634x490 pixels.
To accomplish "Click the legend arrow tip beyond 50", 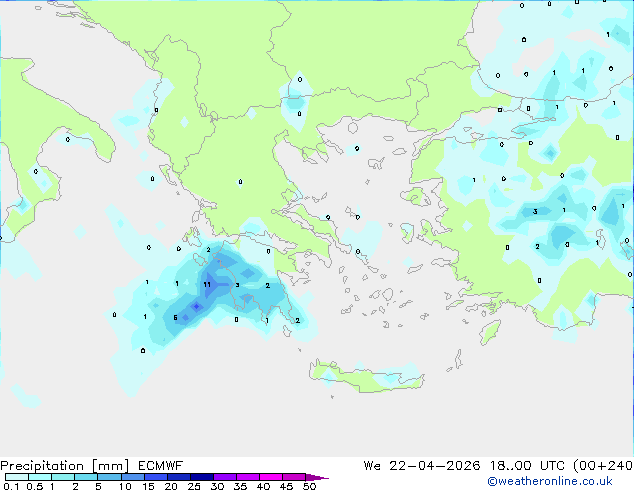I will click(317, 477).
